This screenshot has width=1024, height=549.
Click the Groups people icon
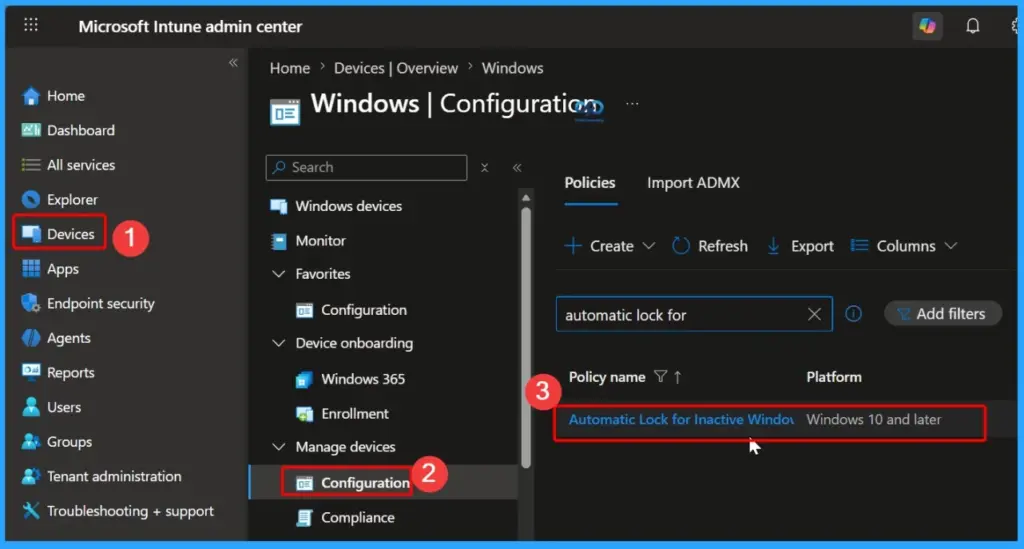pos(31,441)
